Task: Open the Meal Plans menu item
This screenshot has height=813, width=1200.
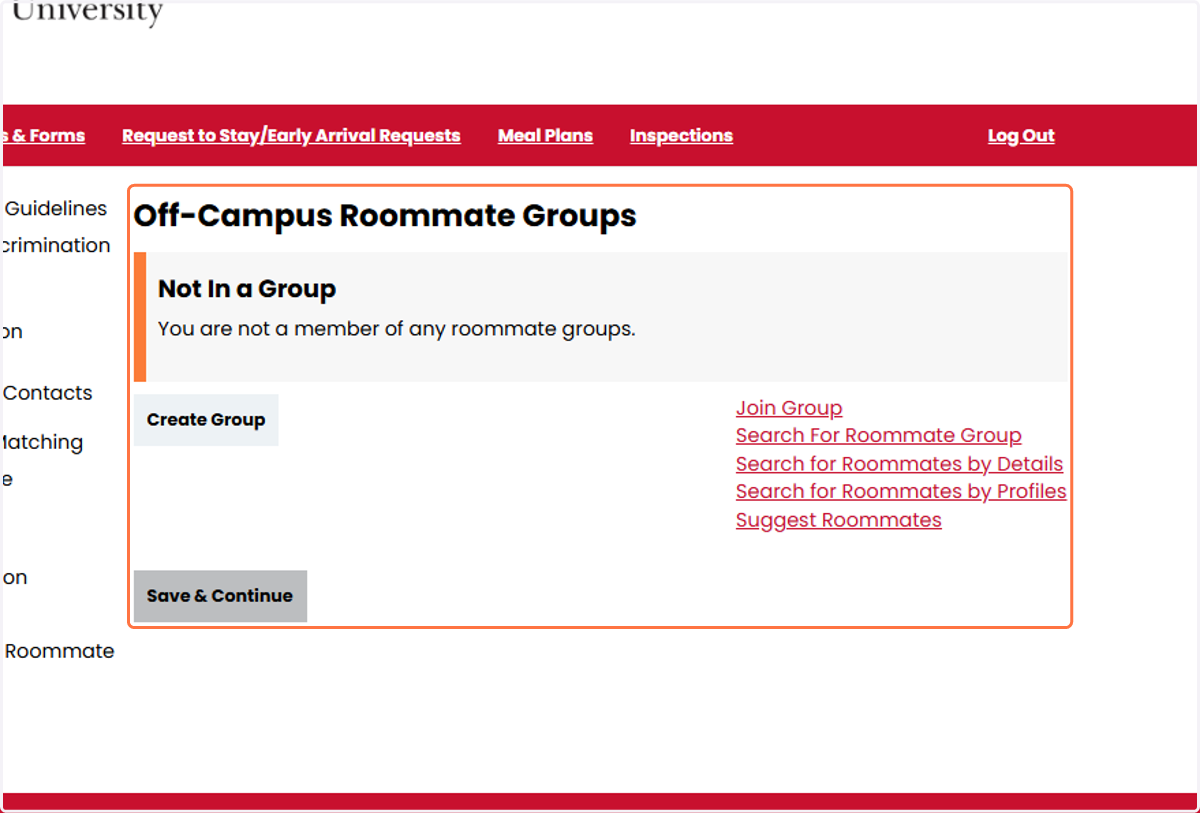Action: (545, 136)
